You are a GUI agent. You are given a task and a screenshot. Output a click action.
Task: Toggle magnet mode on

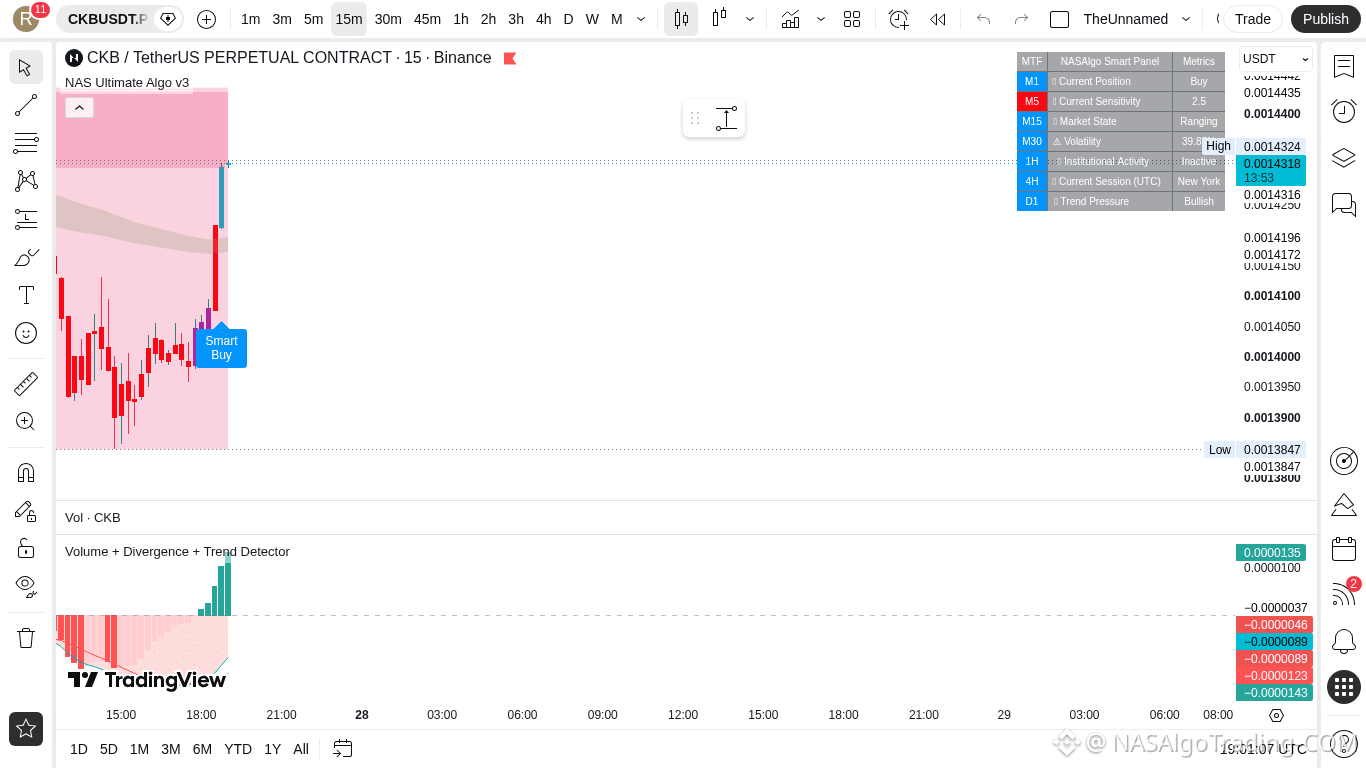tap(26, 472)
